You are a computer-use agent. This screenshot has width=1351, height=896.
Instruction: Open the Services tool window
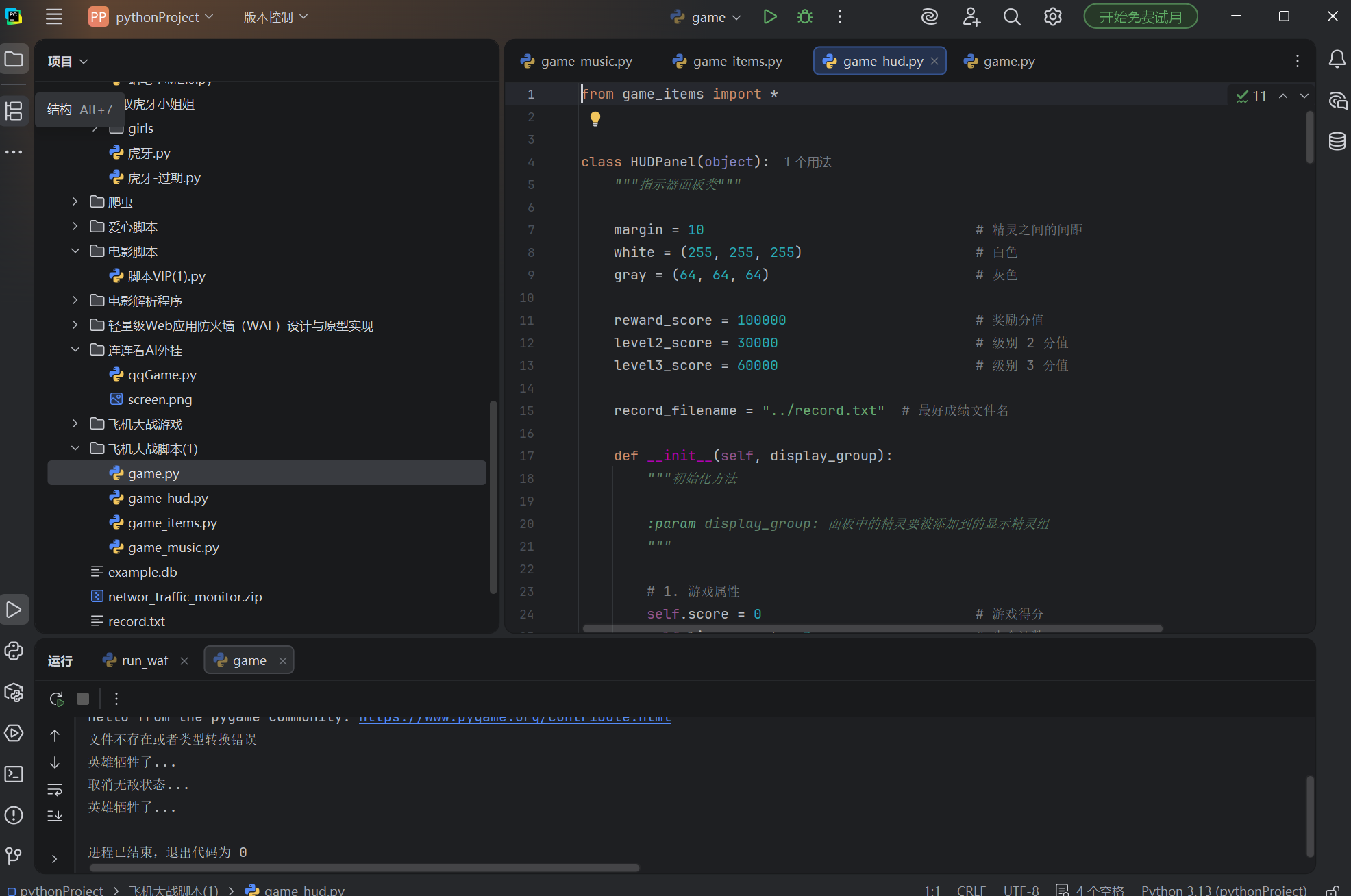[14, 734]
